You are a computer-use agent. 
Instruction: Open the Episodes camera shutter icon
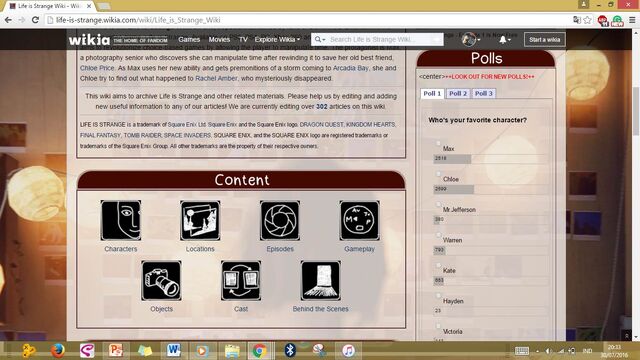point(280,220)
